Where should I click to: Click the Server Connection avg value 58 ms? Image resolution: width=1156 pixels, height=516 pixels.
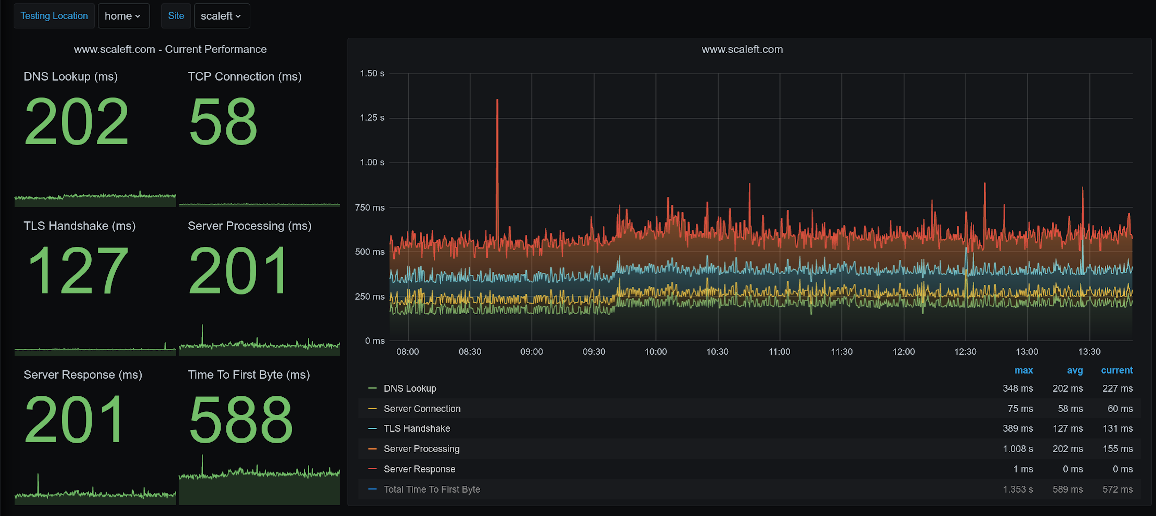tap(1070, 408)
